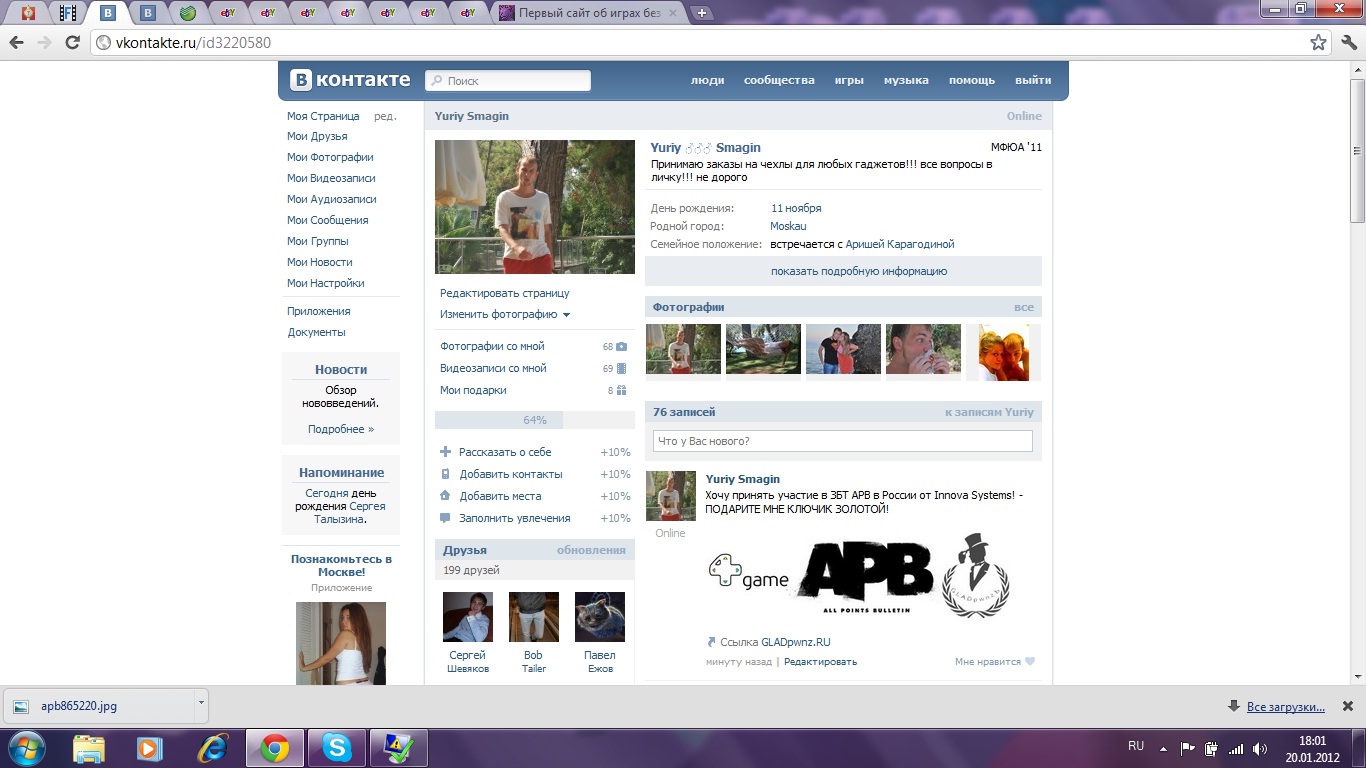The height and width of the screenshot is (768, 1366).
Task: Reload the page with the refresh icon
Action: pos(72,43)
